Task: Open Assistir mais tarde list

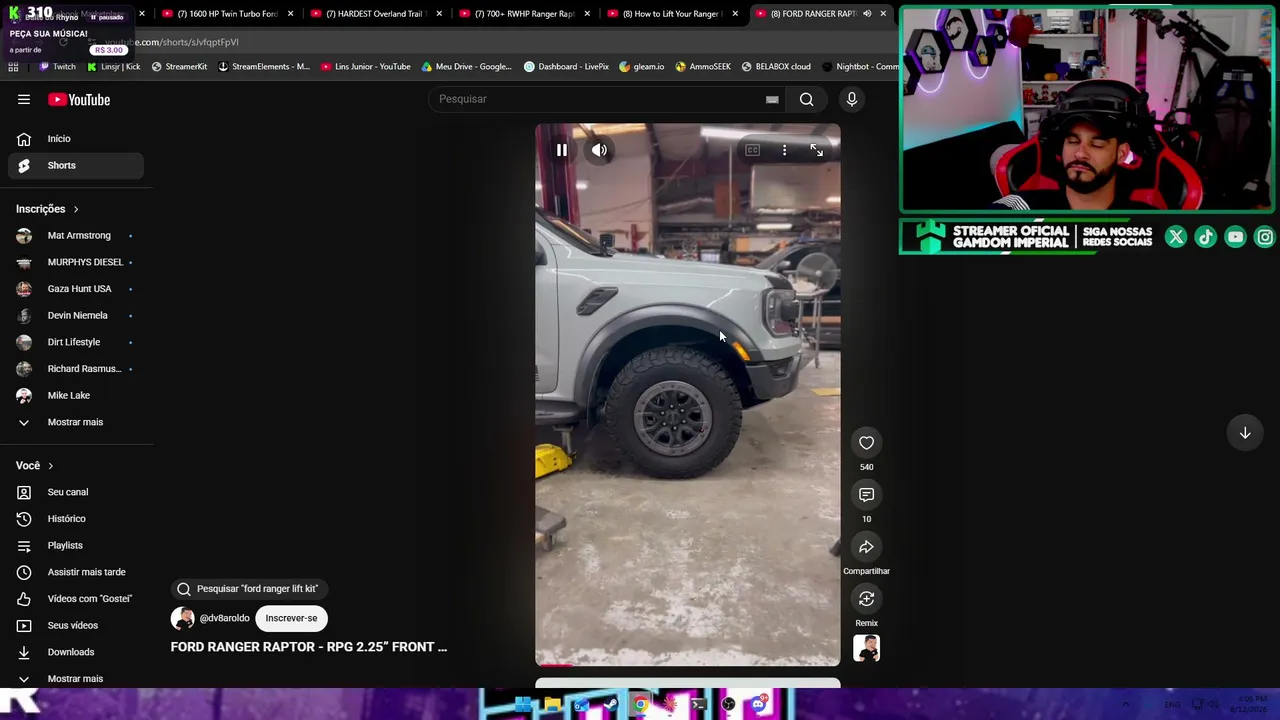Action: click(x=76, y=572)
